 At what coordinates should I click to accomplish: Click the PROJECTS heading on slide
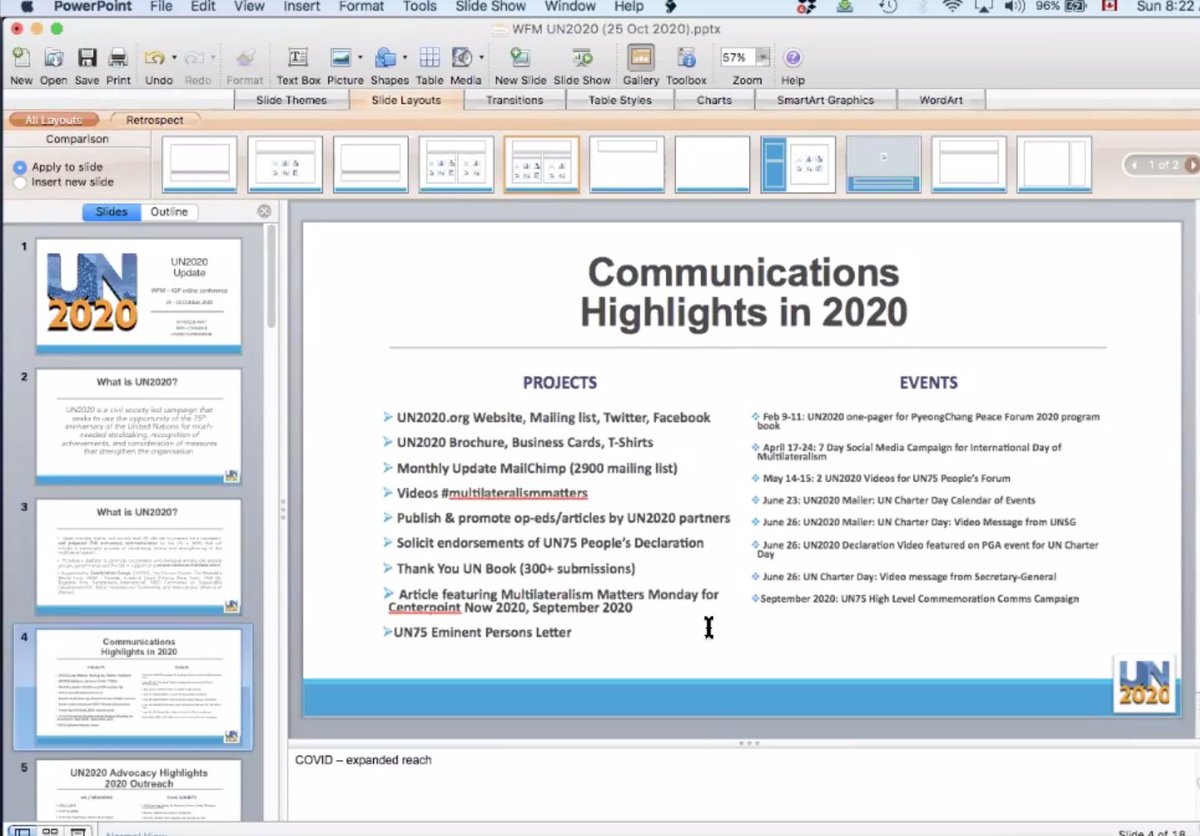[x=560, y=382]
